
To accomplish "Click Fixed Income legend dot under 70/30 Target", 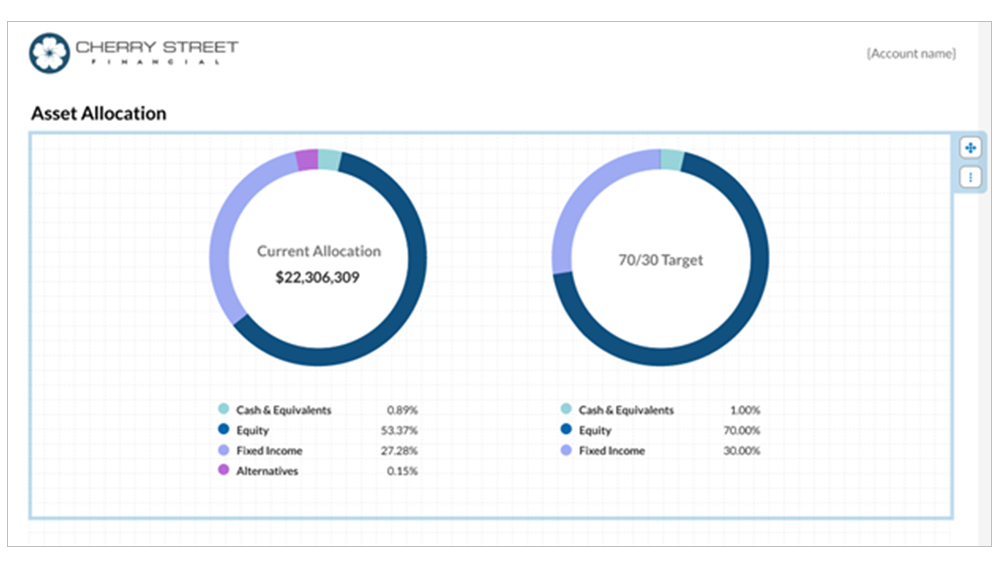I will tap(566, 450).
